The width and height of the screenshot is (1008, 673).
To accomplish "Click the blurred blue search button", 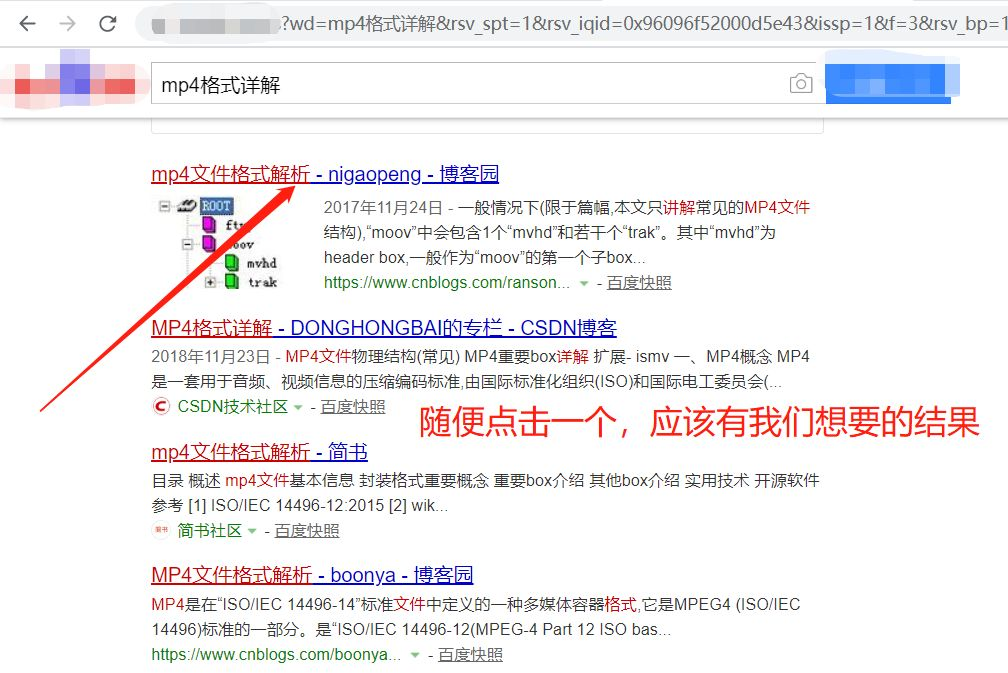I will [891, 80].
